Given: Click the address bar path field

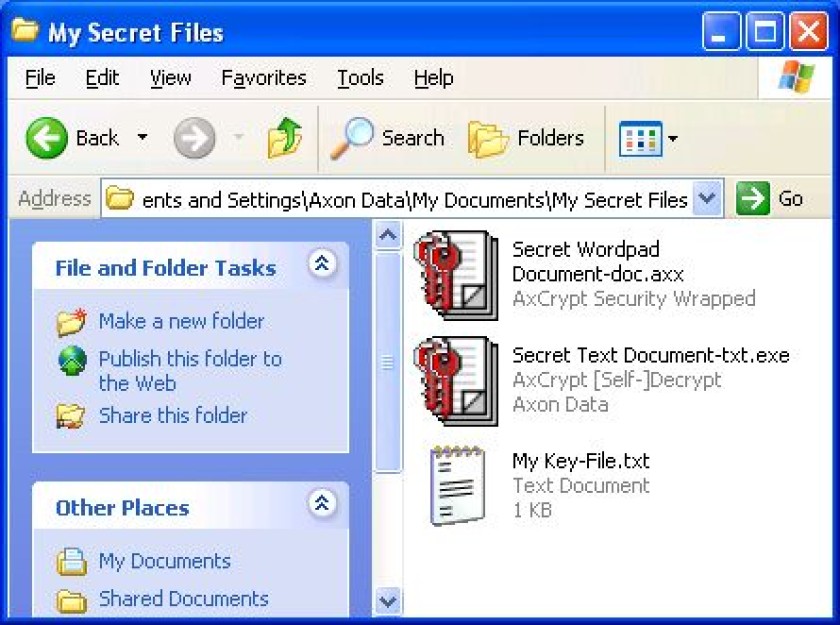Looking at the screenshot, I should point(414,200).
